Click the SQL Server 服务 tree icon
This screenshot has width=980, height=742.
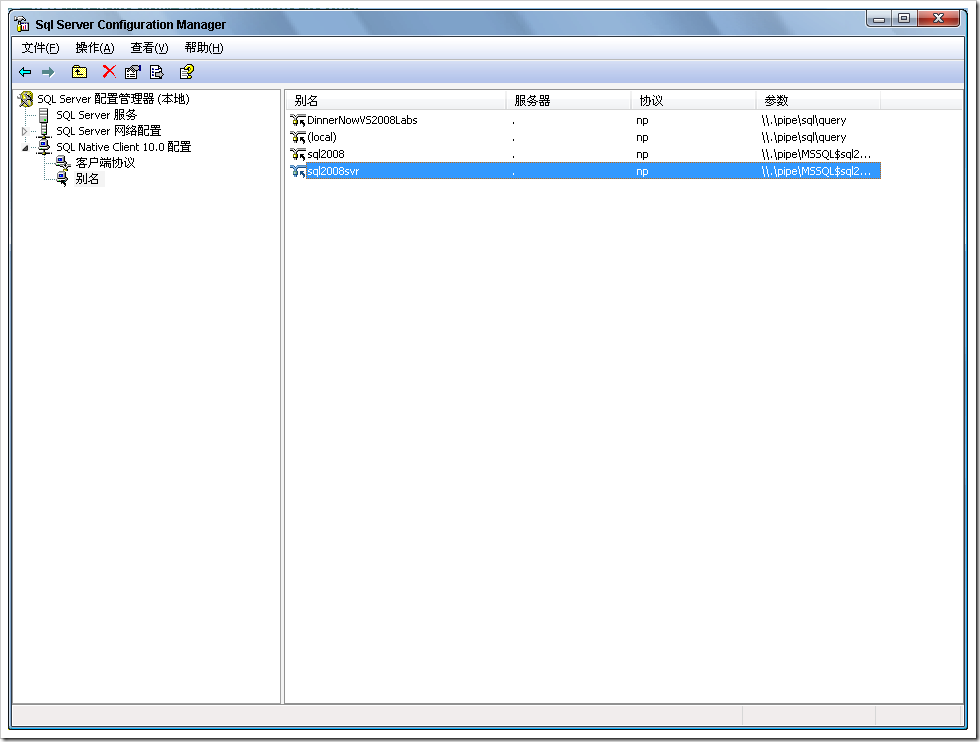[43, 115]
